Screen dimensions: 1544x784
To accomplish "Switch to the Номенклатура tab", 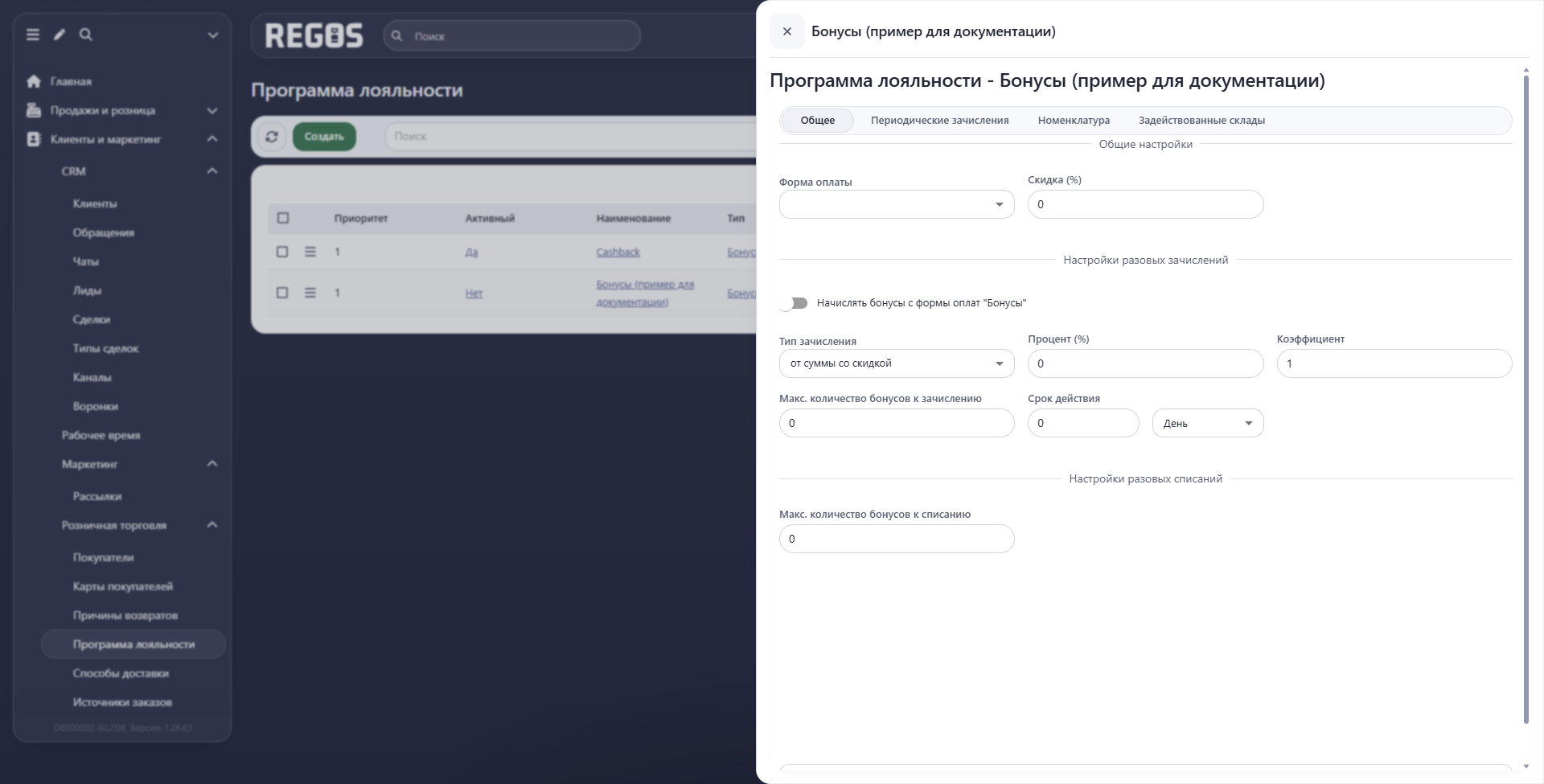I will click(x=1074, y=121).
